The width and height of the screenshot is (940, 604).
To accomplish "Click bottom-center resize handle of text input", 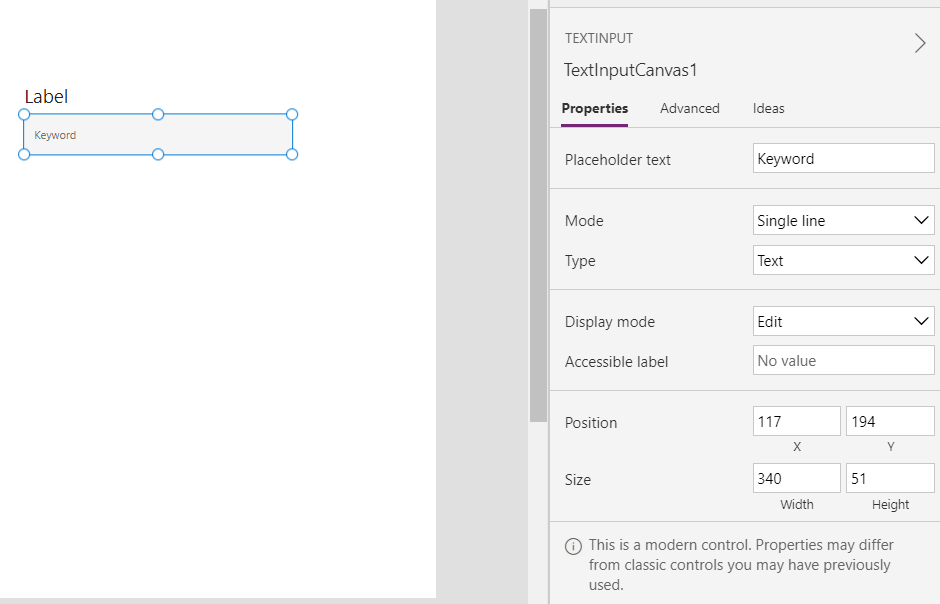I will pyautogui.click(x=158, y=155).
